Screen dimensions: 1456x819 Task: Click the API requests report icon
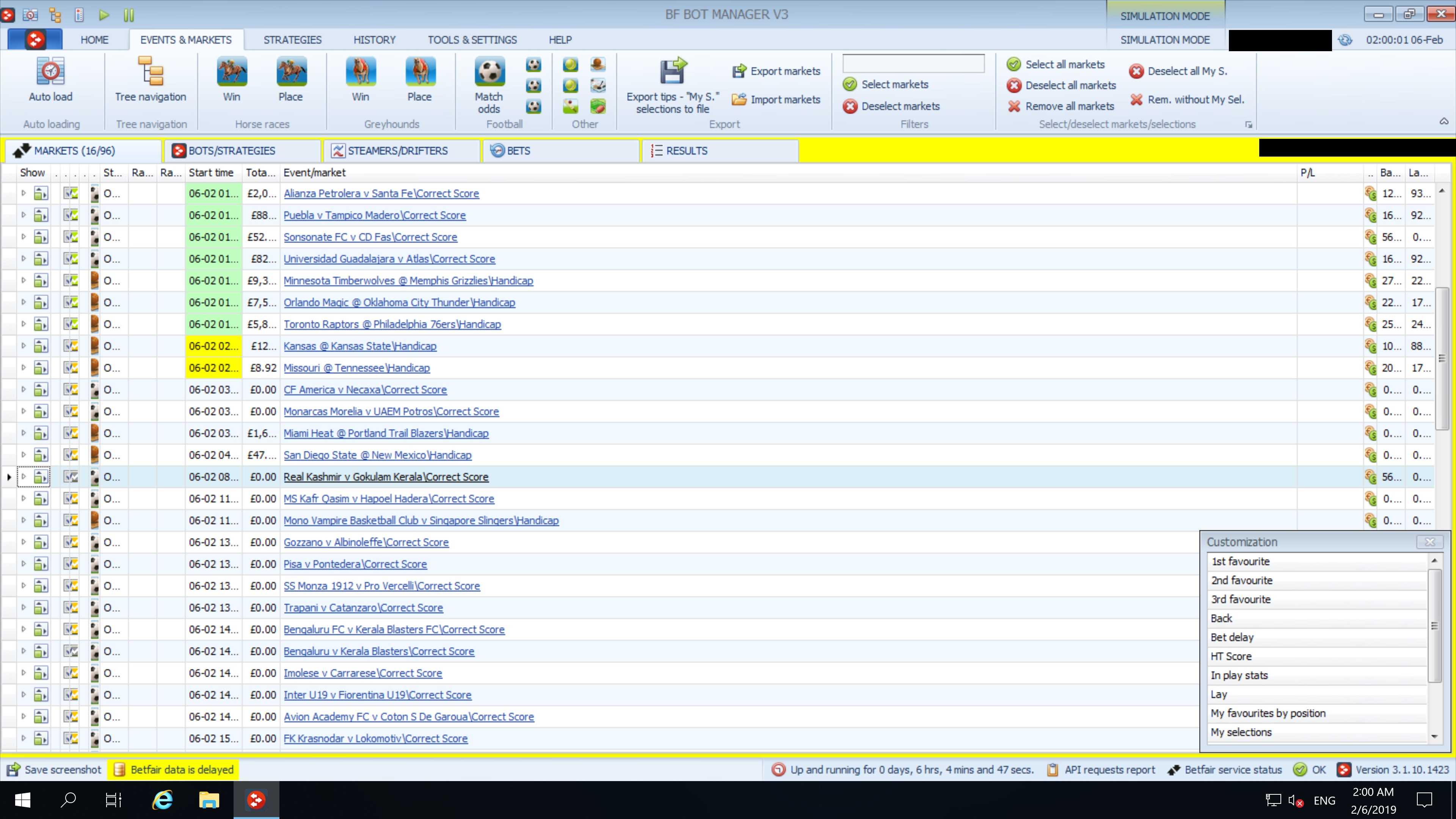(x=1053, y=769)
